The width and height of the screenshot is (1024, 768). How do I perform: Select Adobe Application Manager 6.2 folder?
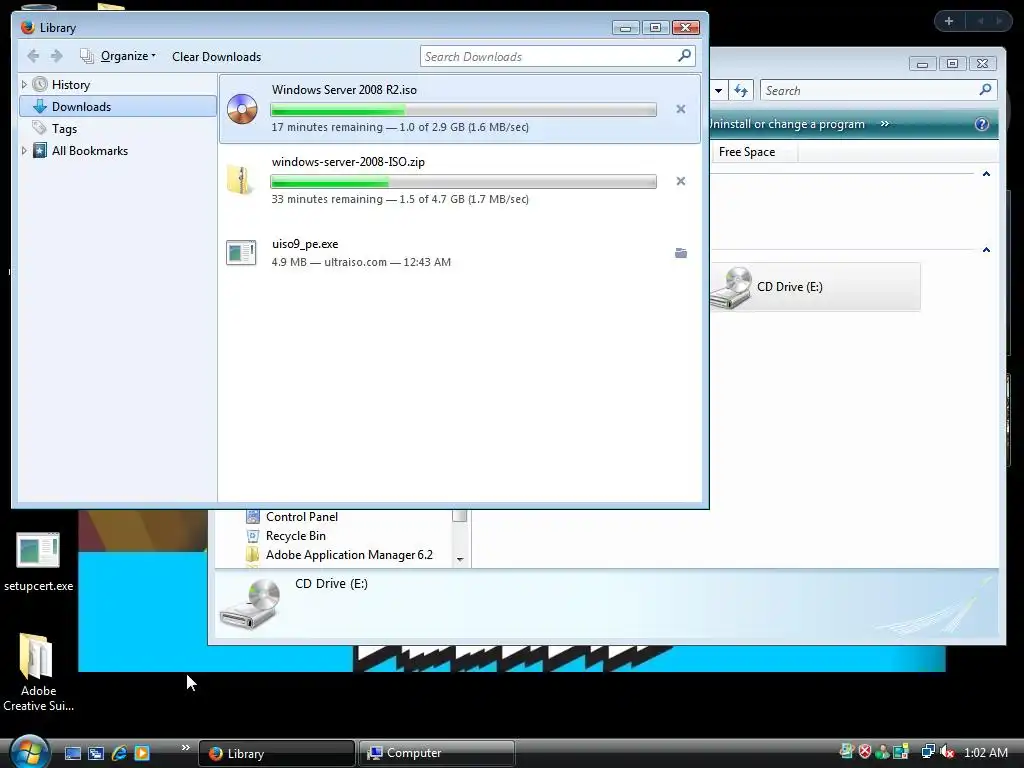pyautogui.click(x=349, y=554)
